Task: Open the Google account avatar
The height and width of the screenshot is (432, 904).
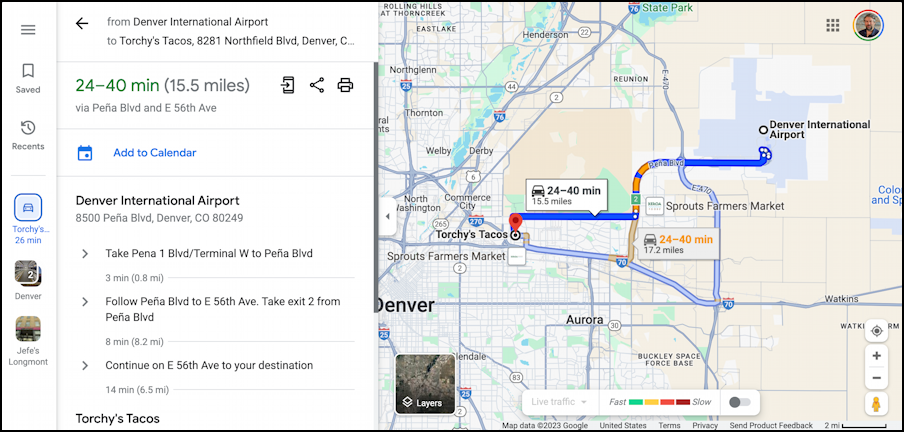Action: pos(868,25)
